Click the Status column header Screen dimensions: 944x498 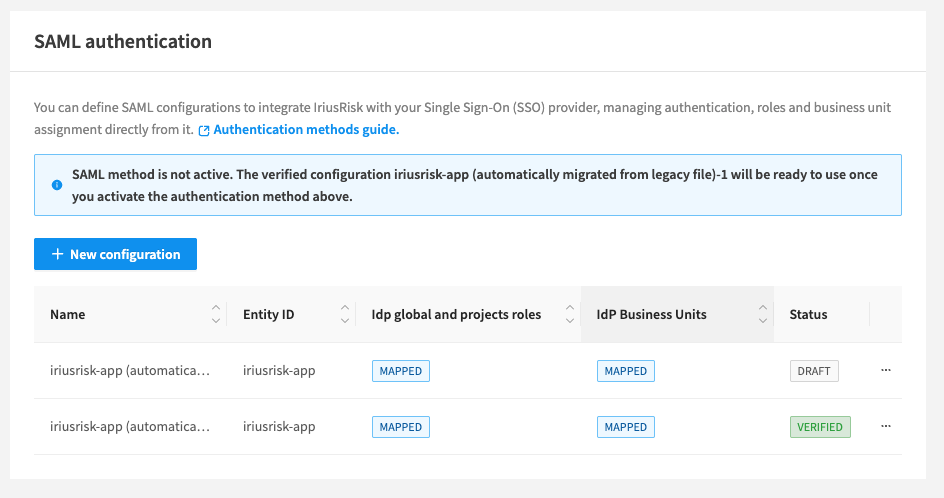coord(808,314)
